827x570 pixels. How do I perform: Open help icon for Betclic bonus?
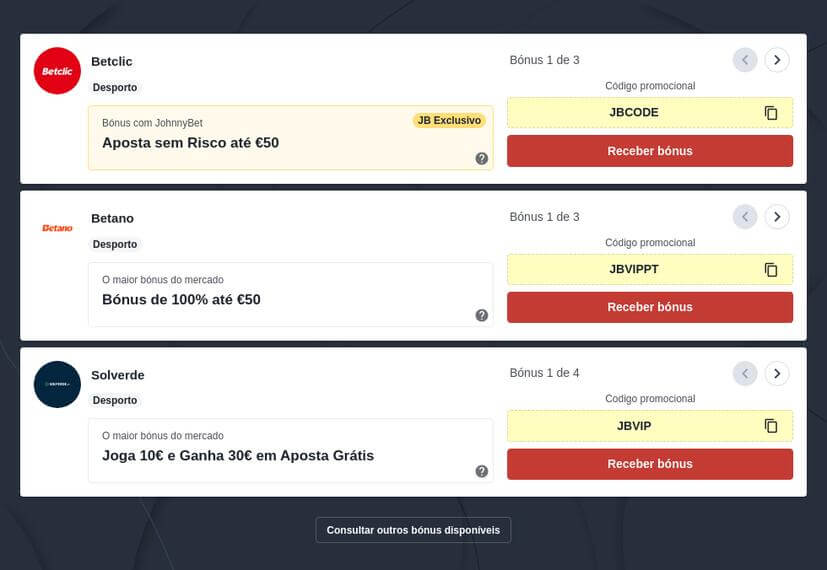click(x=482, y=158)
